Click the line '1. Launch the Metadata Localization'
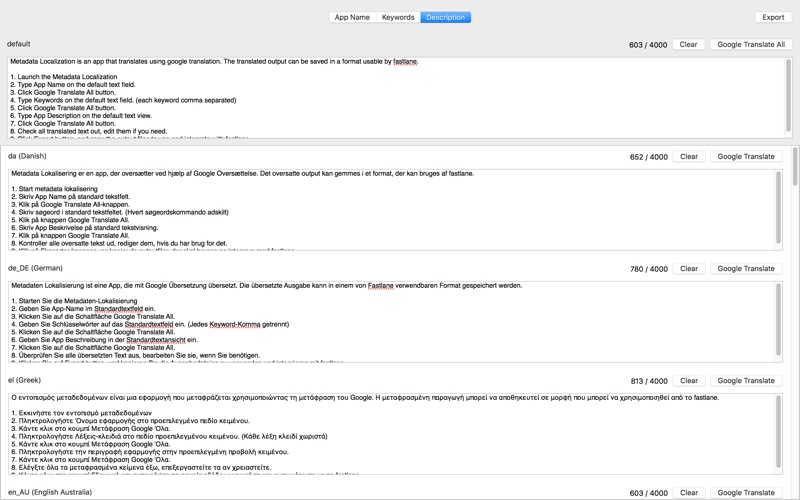 point(64,77)
